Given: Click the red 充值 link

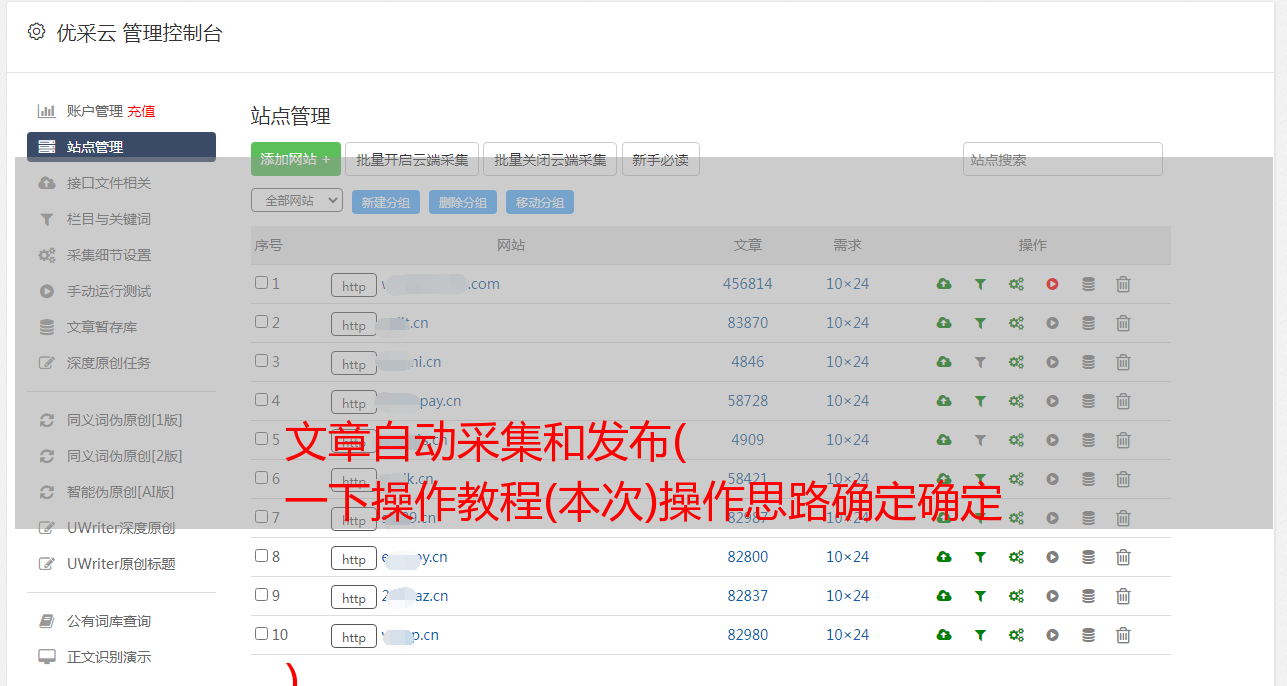Looking at the screenshot, I should (x=141, y=111).
